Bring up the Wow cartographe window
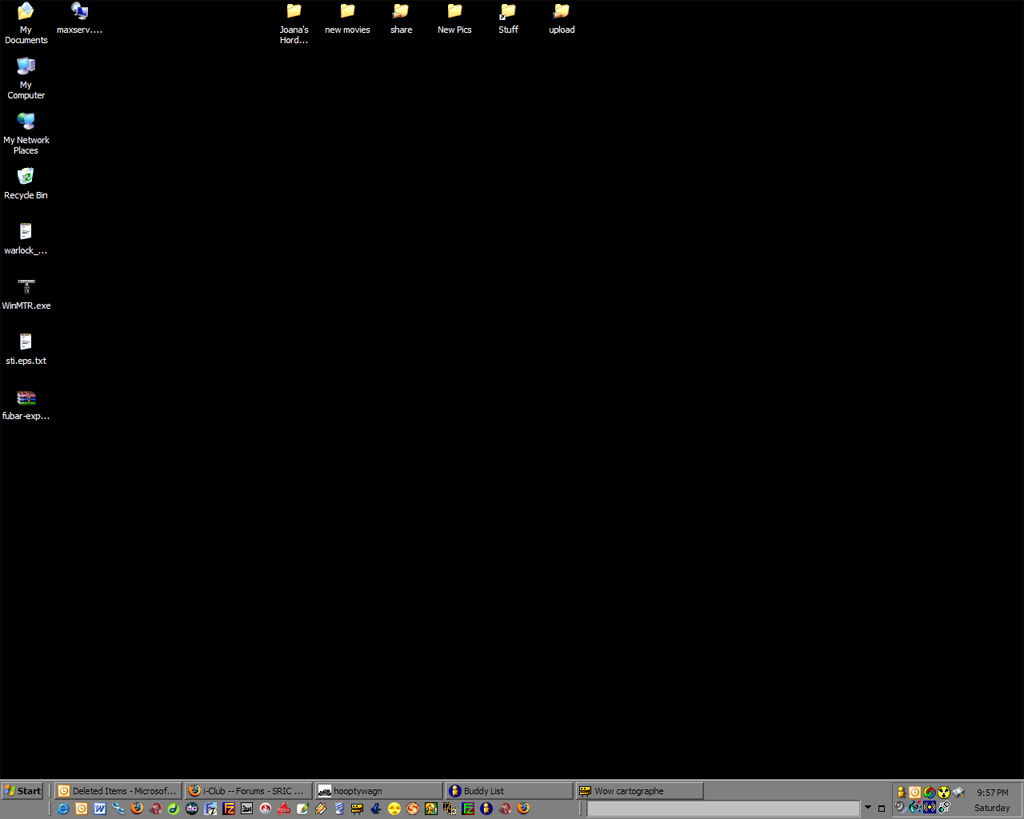Viewport: 1024px width, 819px height. [639, 791]
